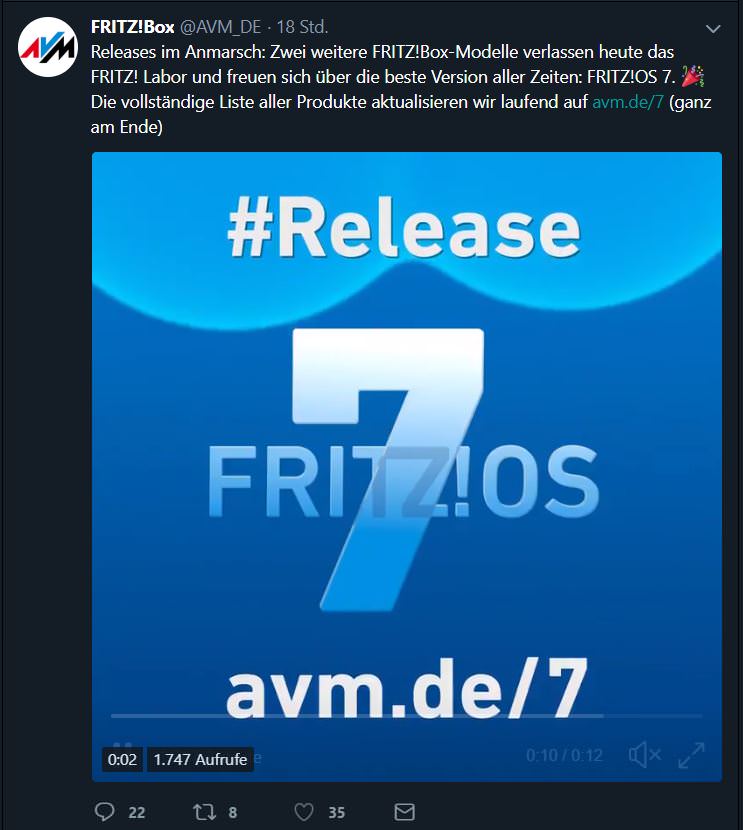Click the party popper emoji
This screenshot has width=743, height=830.
(x=692, y=77)
